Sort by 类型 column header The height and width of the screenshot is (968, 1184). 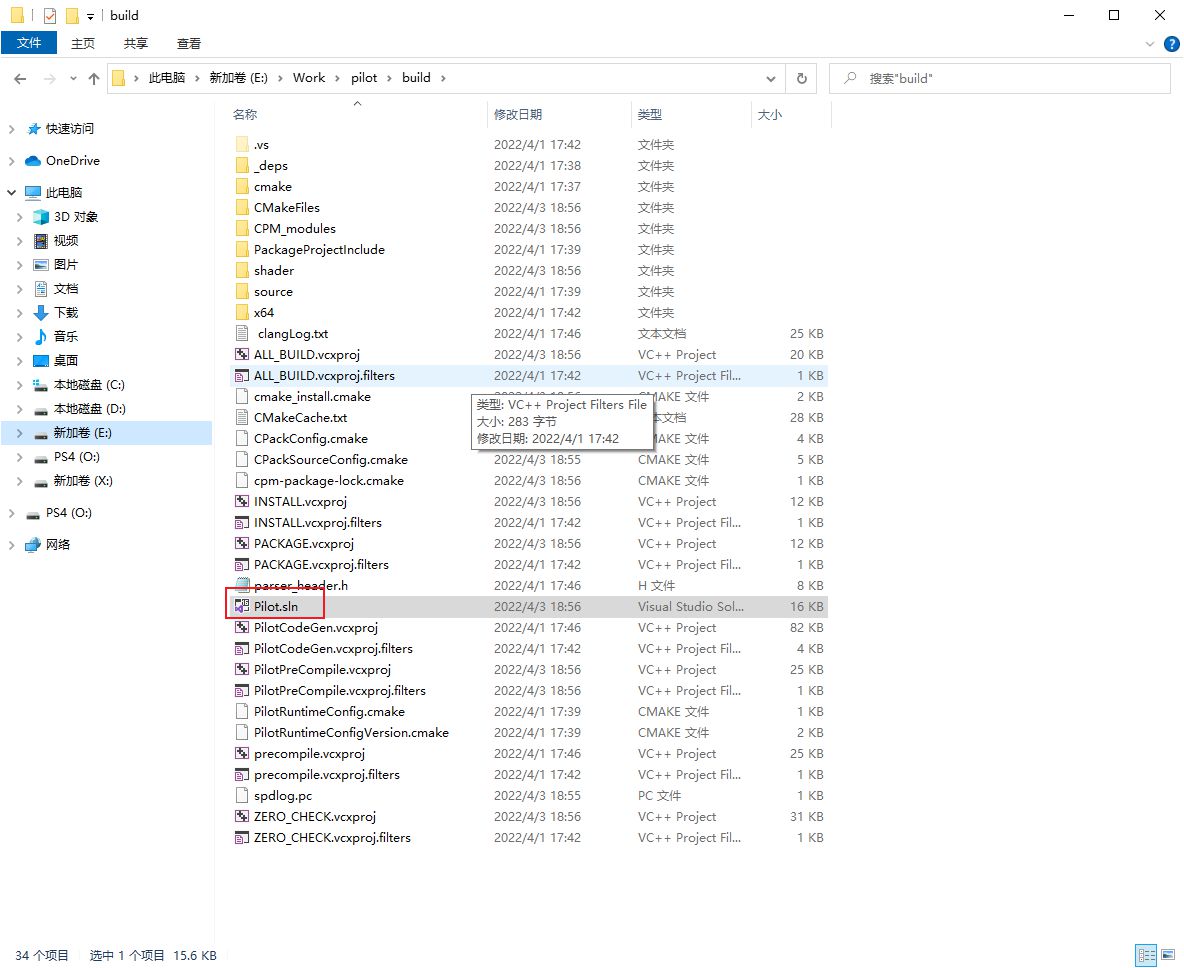[x=691, y=115]
